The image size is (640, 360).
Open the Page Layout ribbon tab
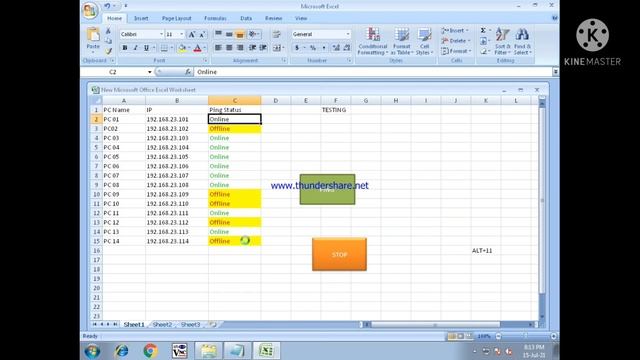pyautogui.click(x=176, y=18)
